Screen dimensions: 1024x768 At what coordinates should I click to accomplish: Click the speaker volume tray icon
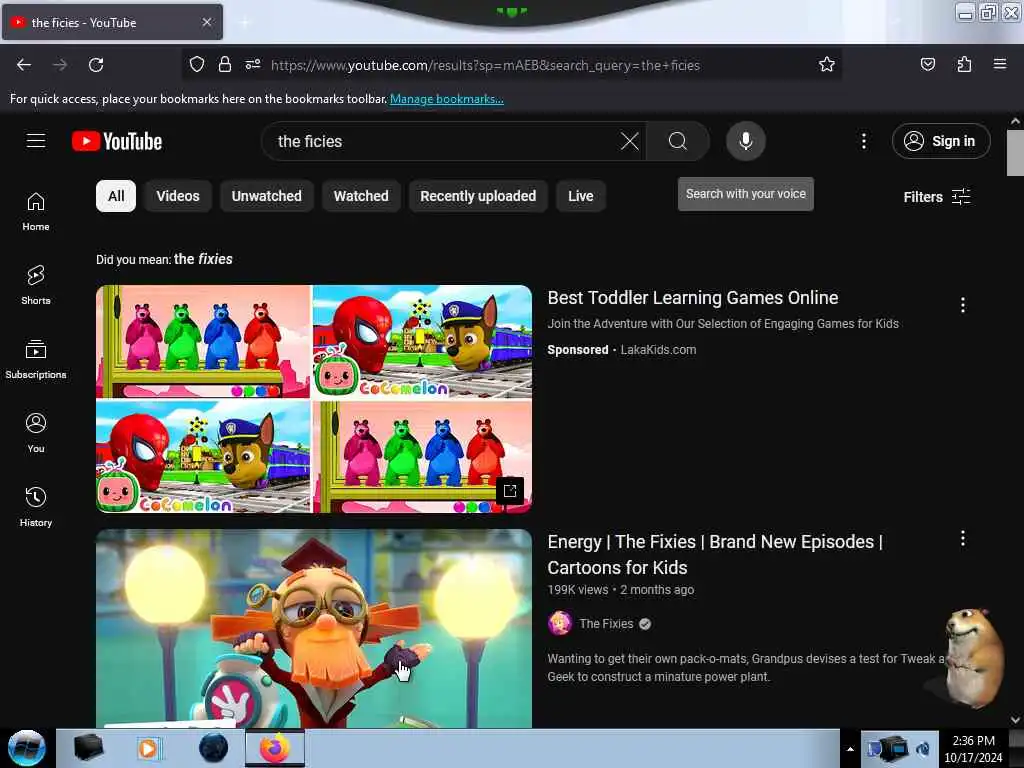tap(923, 749)
